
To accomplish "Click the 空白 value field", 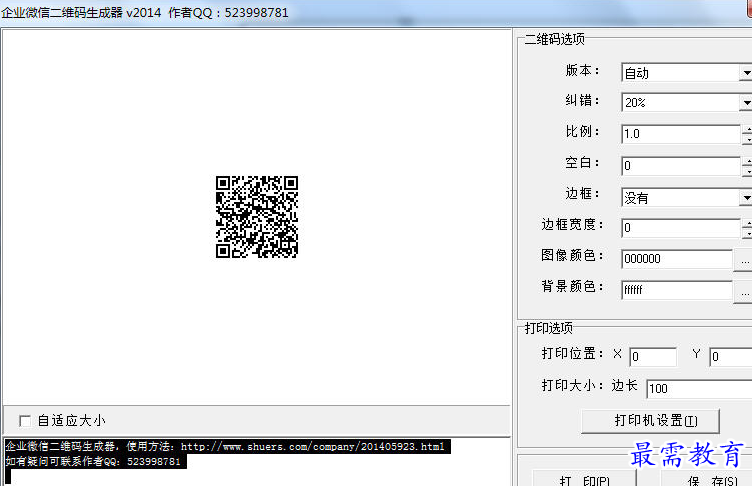I will point(681,166).
